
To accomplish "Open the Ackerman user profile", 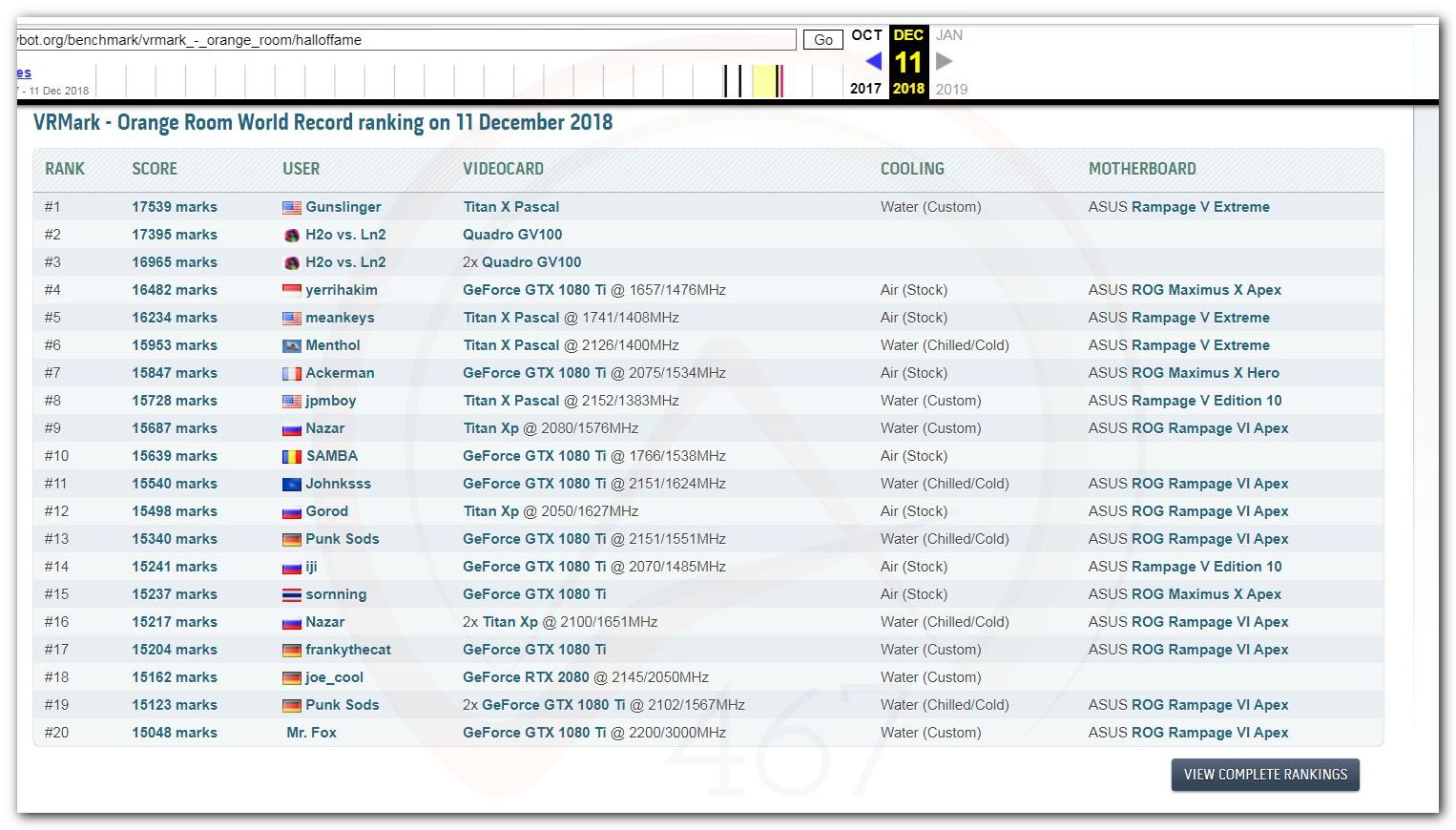I will 340,373.
